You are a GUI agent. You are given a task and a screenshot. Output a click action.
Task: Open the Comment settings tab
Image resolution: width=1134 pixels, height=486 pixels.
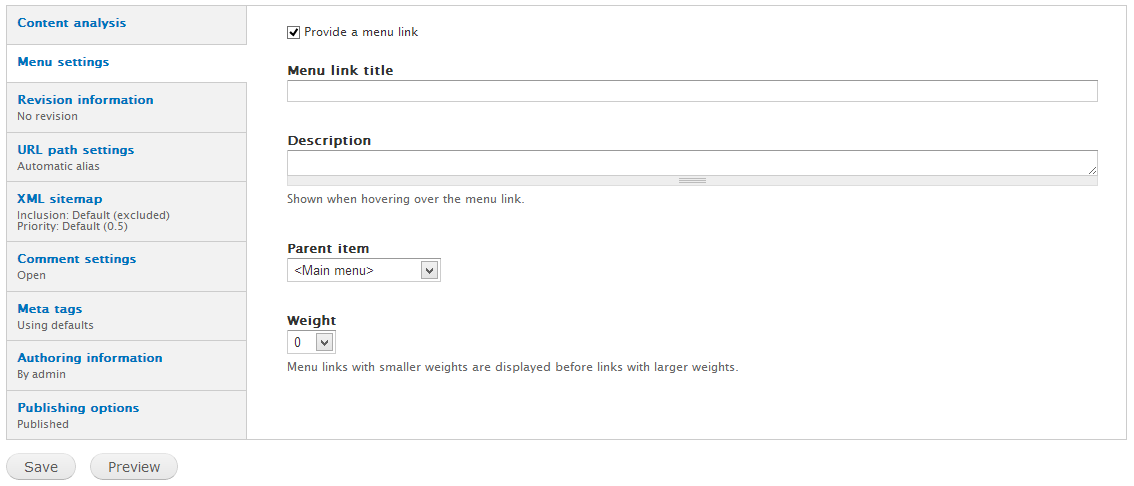coord(77,259)
